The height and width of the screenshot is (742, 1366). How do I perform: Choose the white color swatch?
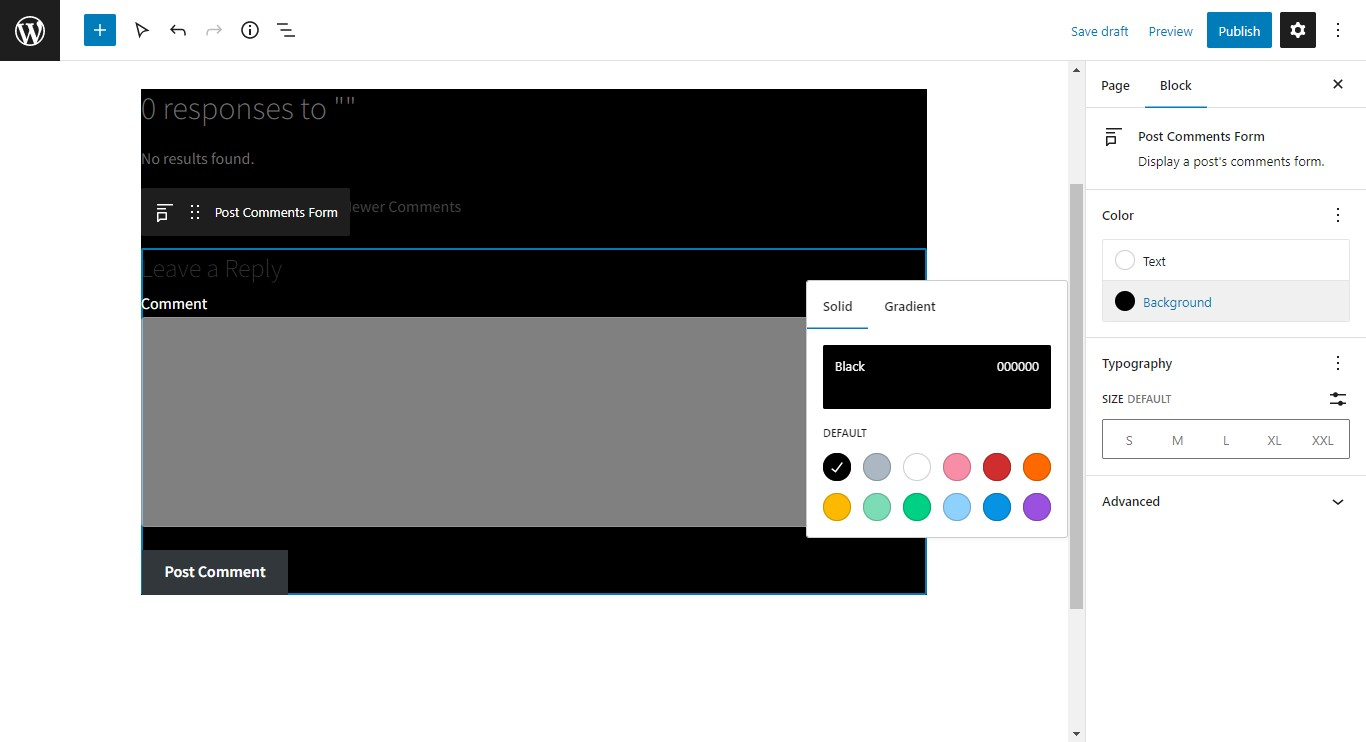917,467
